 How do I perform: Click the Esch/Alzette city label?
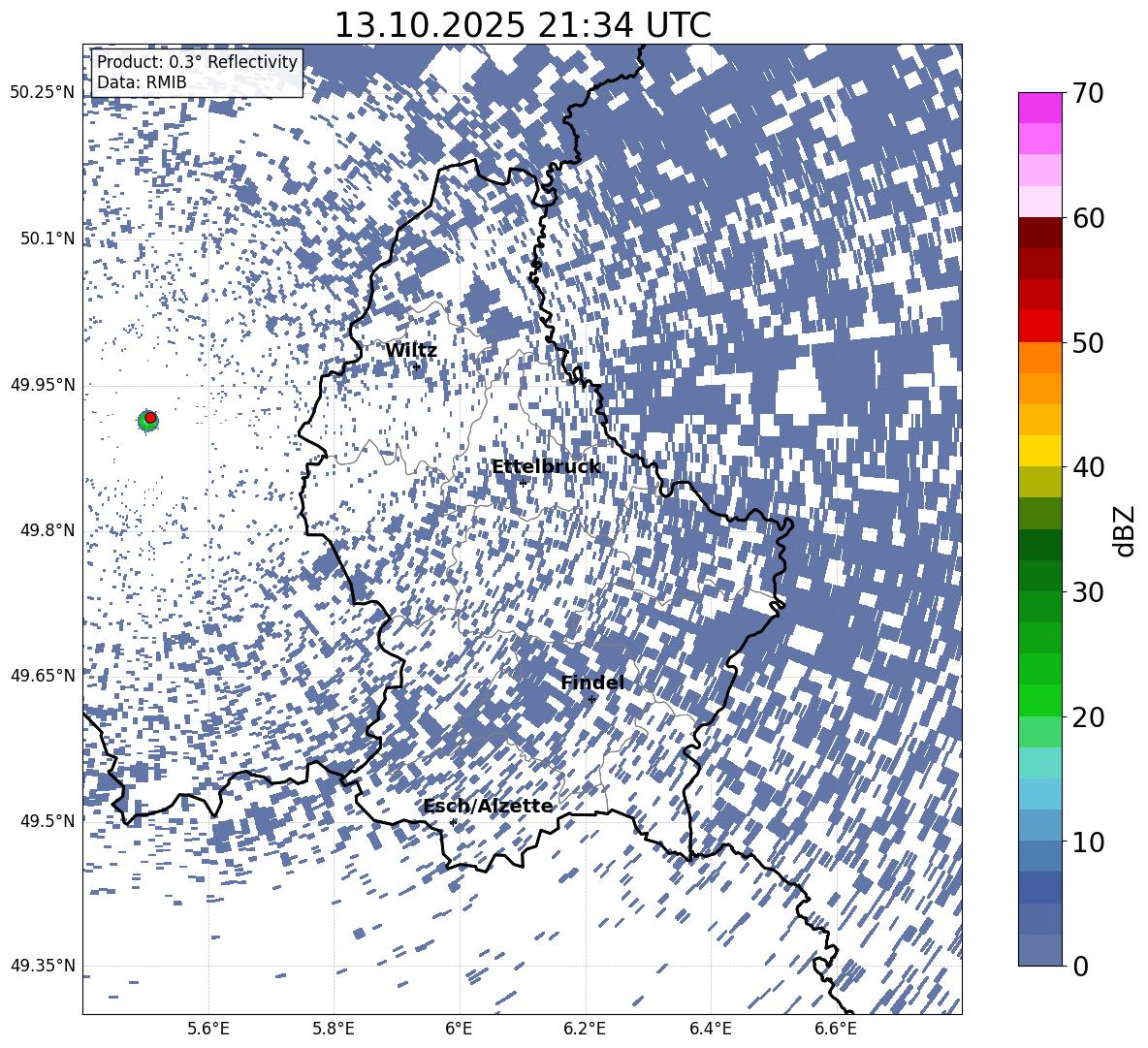[488, 806]
